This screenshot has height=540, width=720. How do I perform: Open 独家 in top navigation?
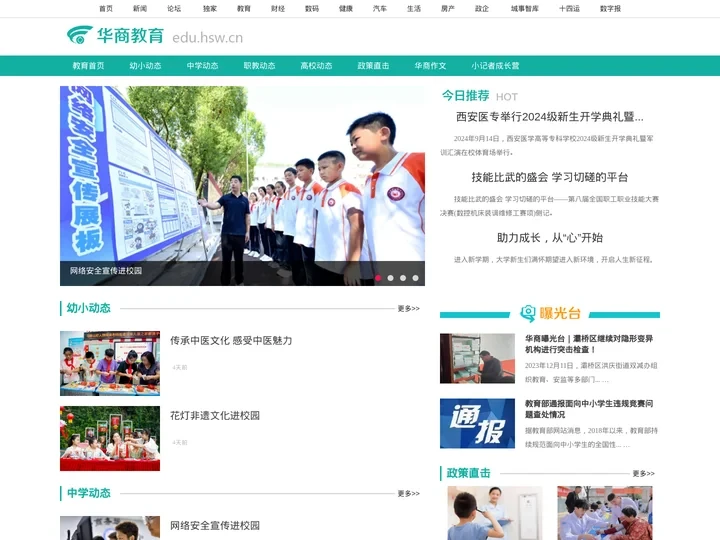tap(210, 9)
